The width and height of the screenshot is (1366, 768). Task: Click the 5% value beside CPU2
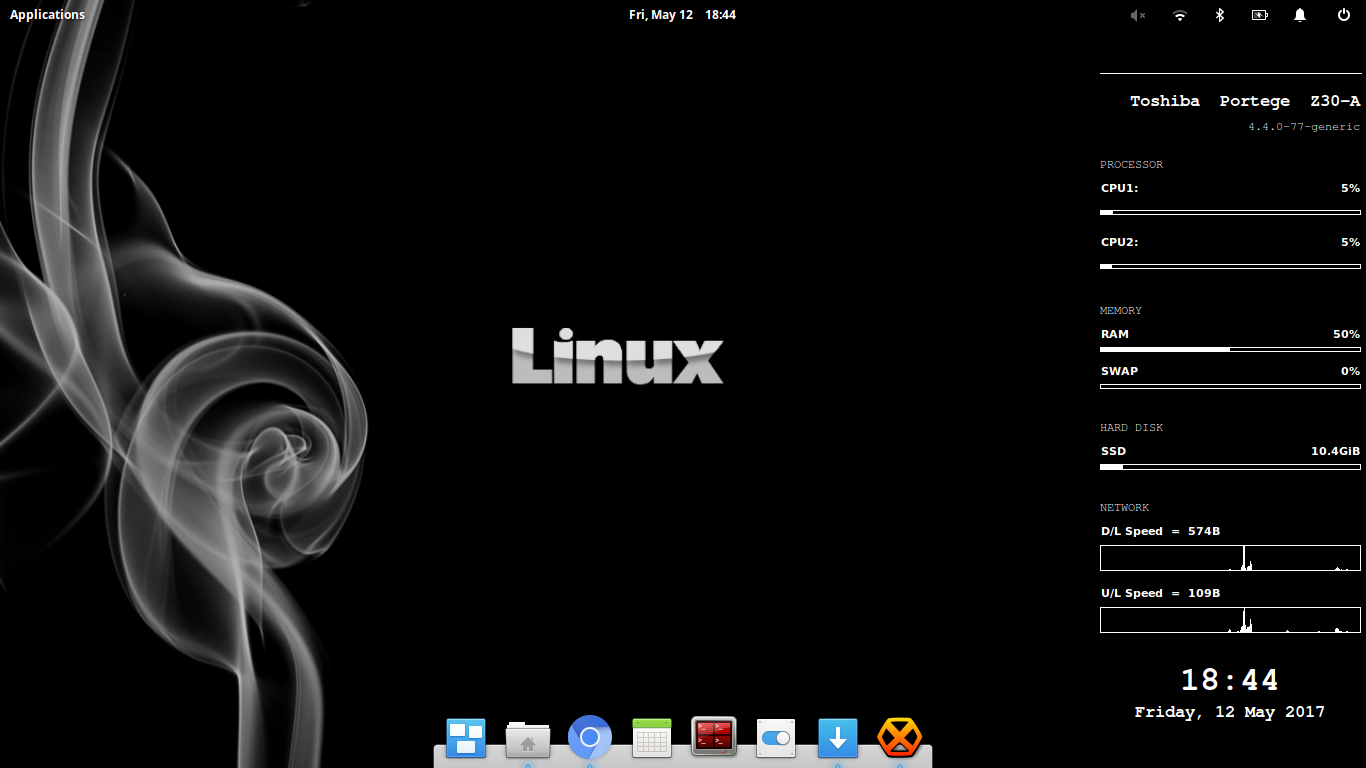pos(1350,242)
